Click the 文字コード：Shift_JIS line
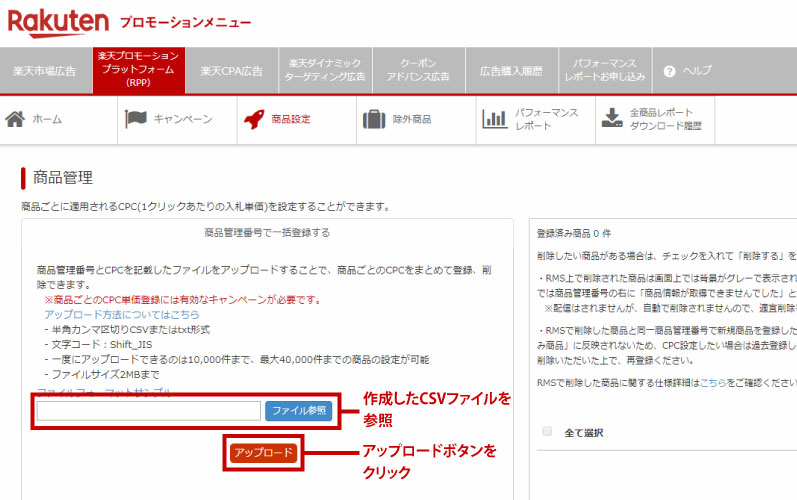 99,345
